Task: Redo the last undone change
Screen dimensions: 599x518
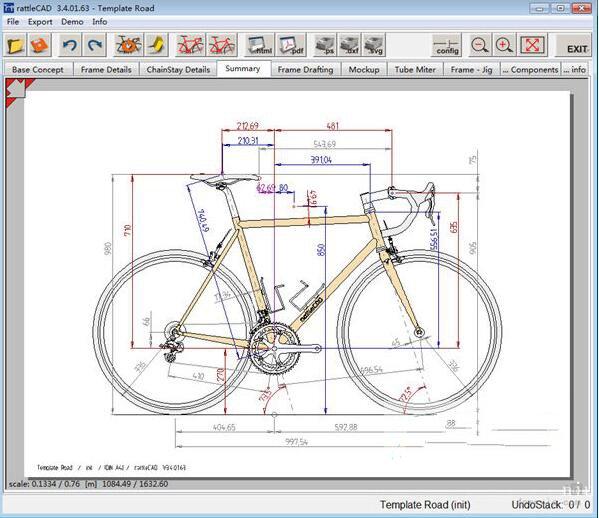Action: click(95, 45)
